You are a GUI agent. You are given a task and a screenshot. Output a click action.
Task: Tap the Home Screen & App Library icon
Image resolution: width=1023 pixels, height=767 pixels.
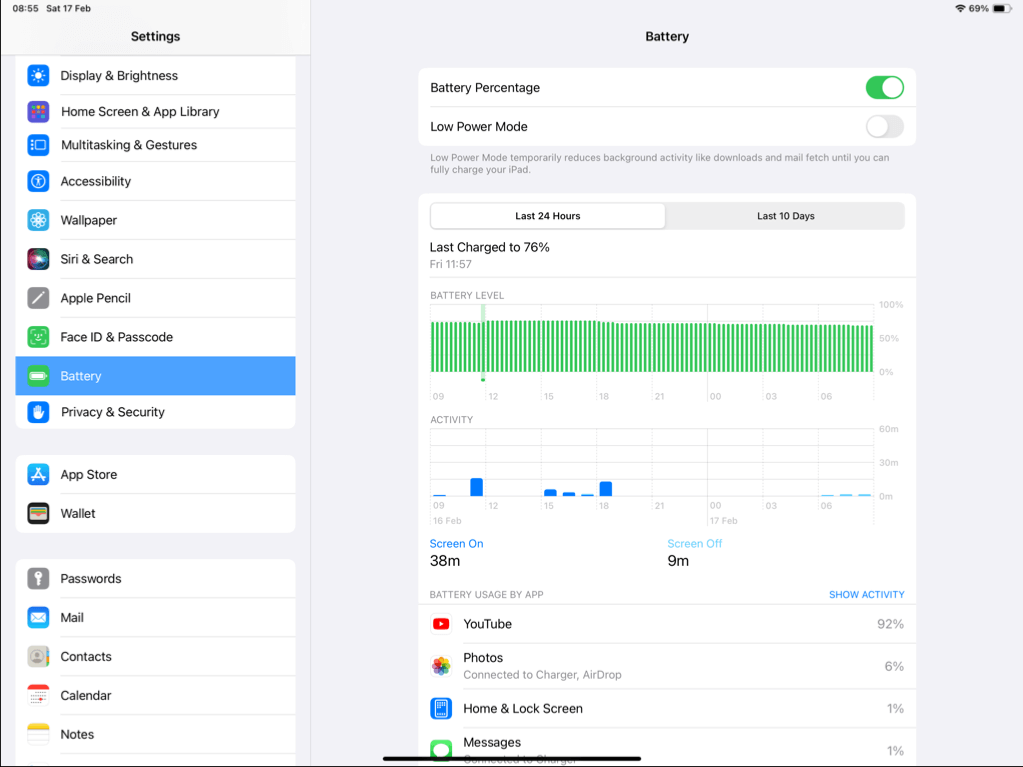tap(38, 112)
